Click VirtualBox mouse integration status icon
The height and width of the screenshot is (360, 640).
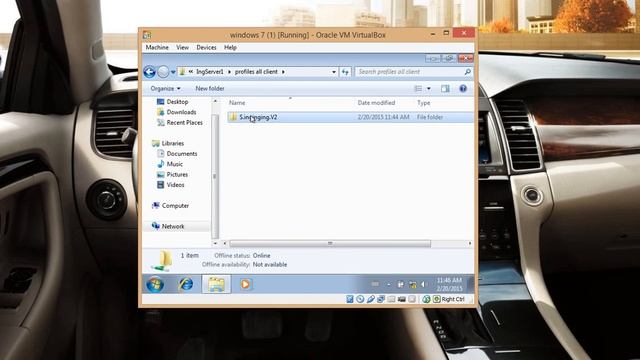click(x=426, y=299)
